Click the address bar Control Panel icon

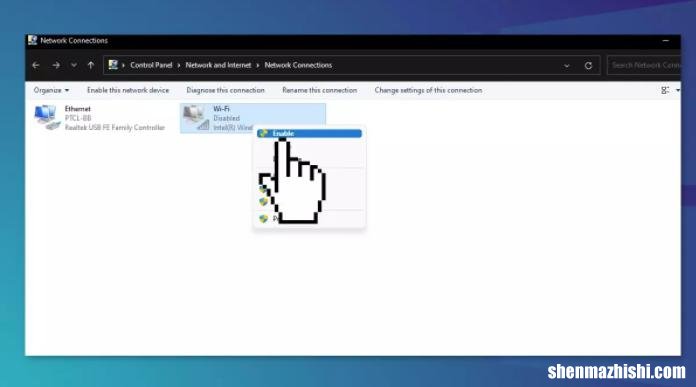point(113,65)
